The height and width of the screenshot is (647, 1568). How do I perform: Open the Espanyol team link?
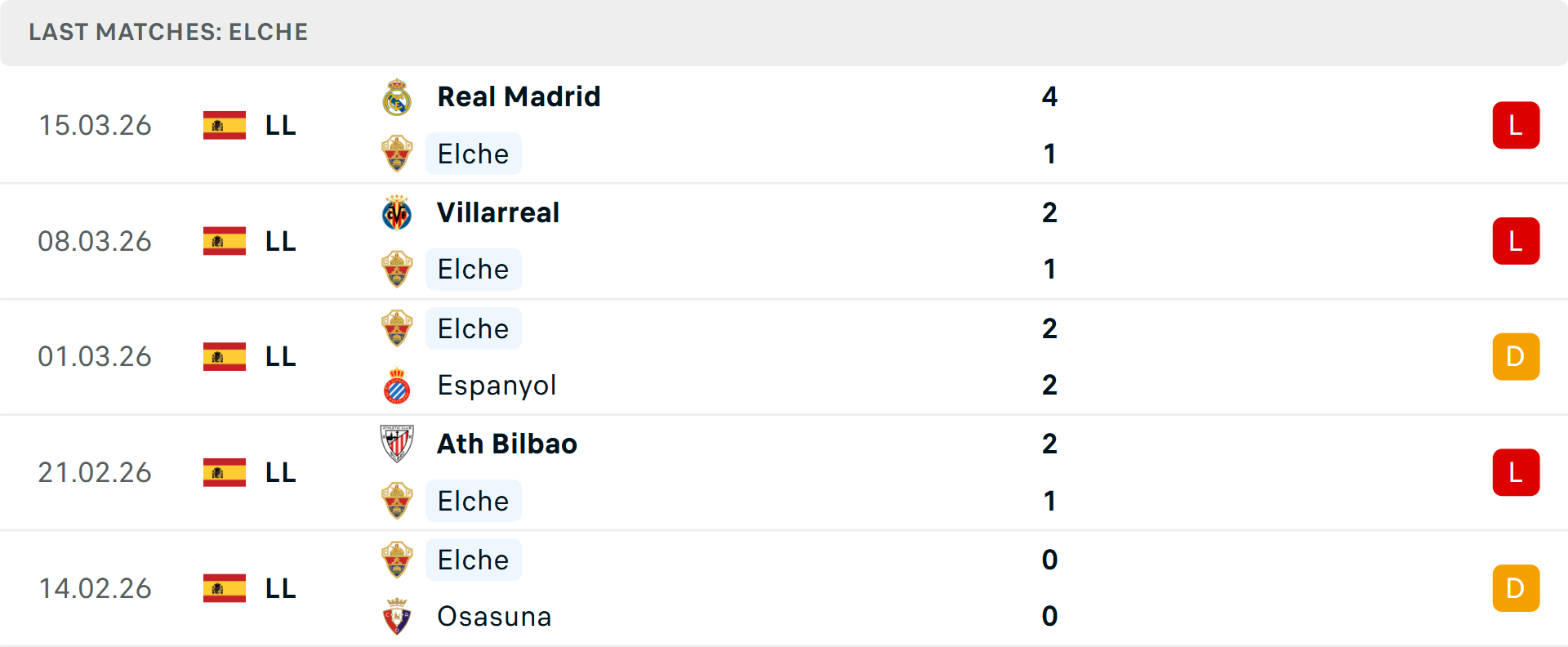[497, 386]
